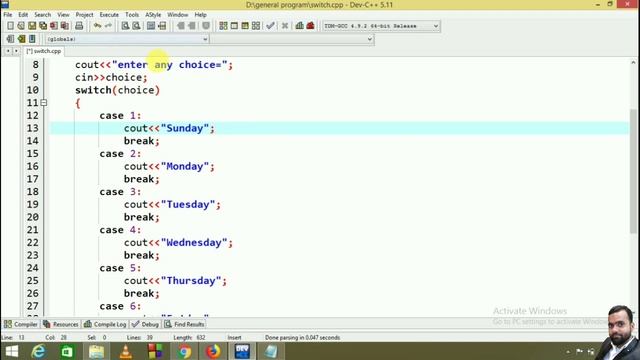Click the Goto bookmark icon

[32, 39]
